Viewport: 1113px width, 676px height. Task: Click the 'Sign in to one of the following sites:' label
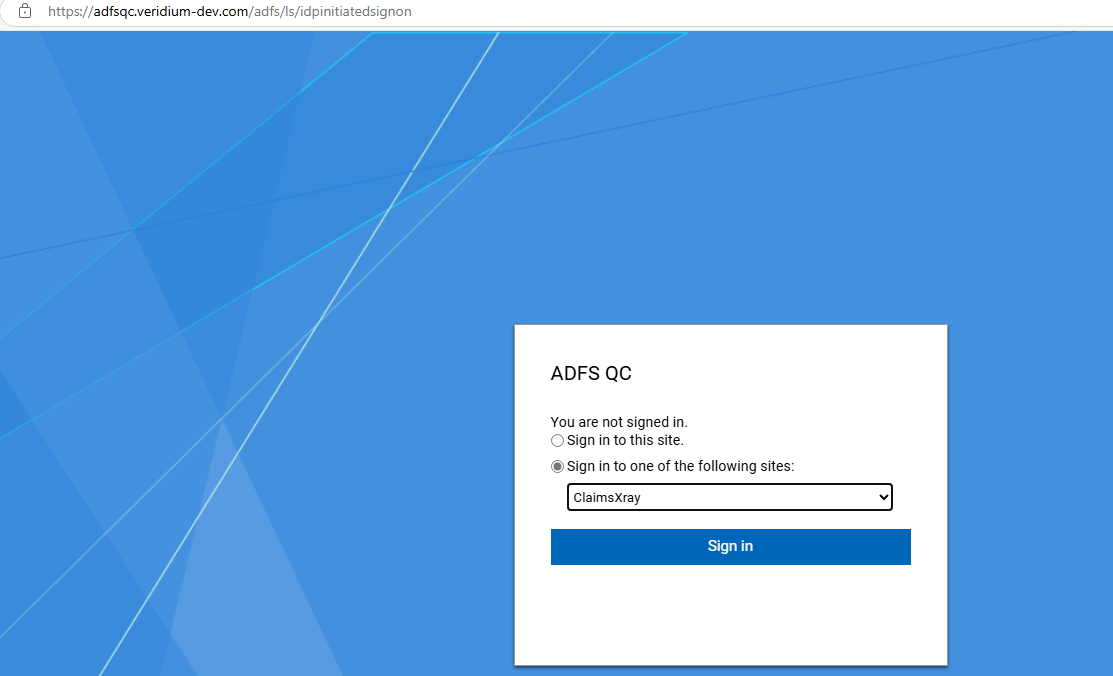click(x=680, y=467)
